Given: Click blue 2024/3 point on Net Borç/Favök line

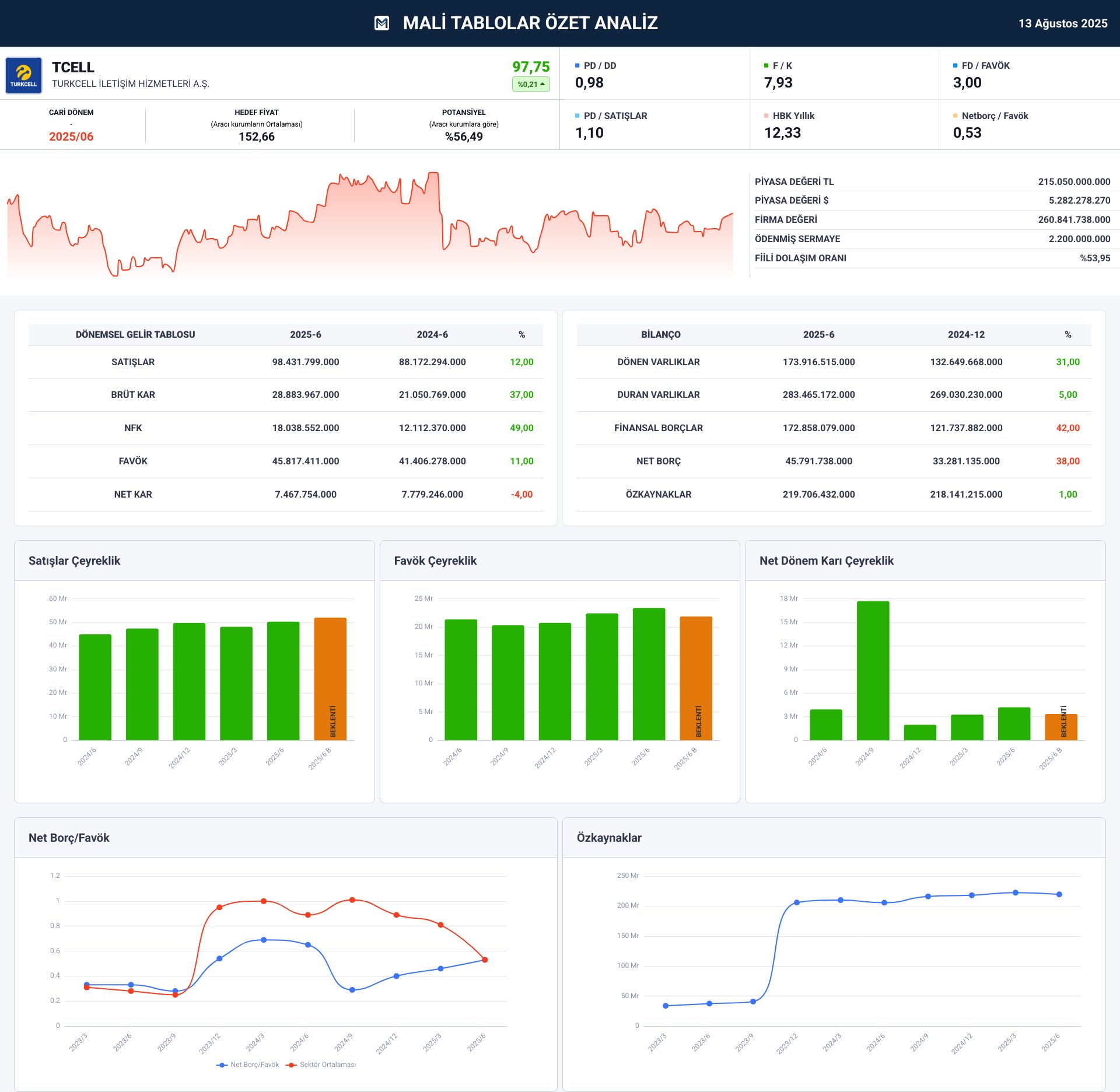Looking at the screenshot, I should 264,940.
